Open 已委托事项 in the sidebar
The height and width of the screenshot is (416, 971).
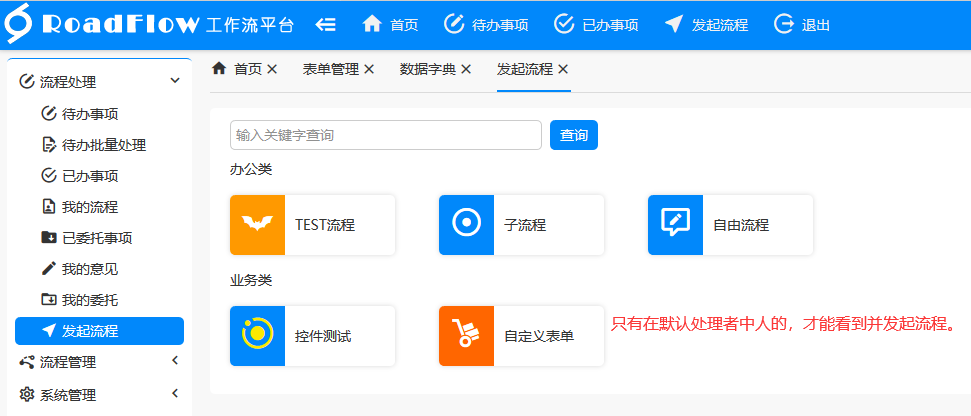(x=99, y=238)
